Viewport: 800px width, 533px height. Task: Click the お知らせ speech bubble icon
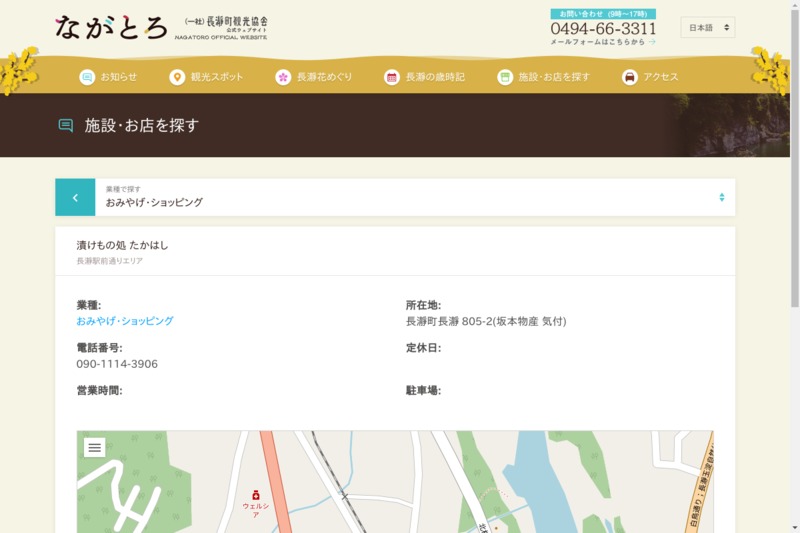tap(87, 77)
